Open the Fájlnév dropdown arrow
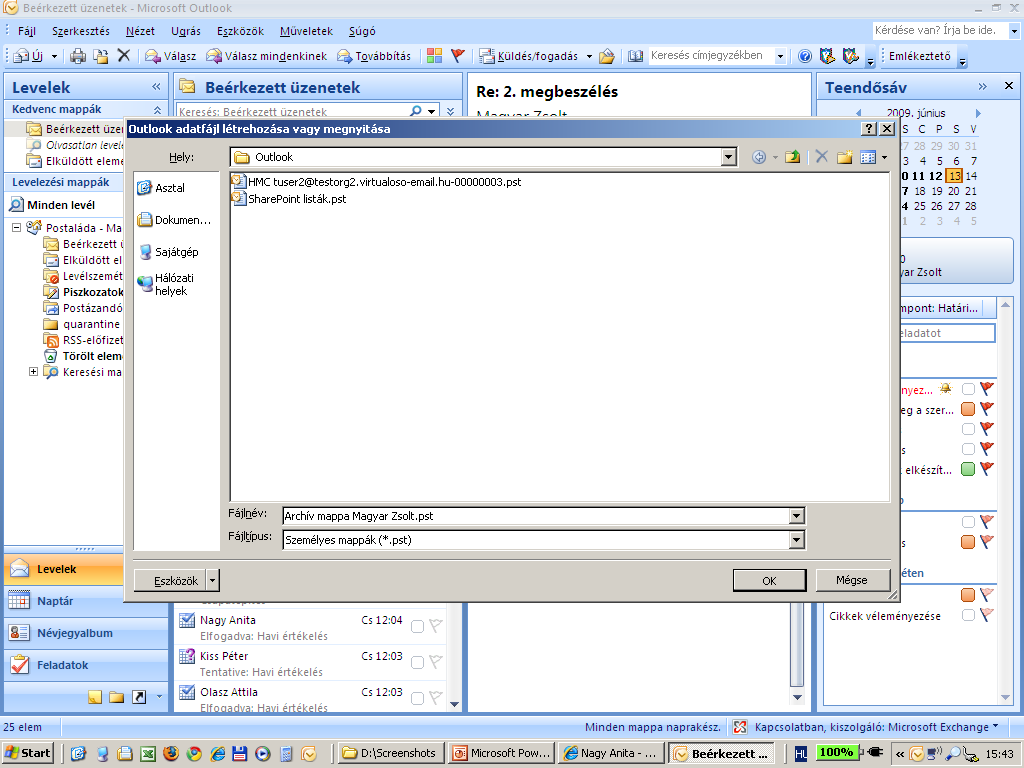The height and width of the screenshot is (768, 1024). click(796, 516)
